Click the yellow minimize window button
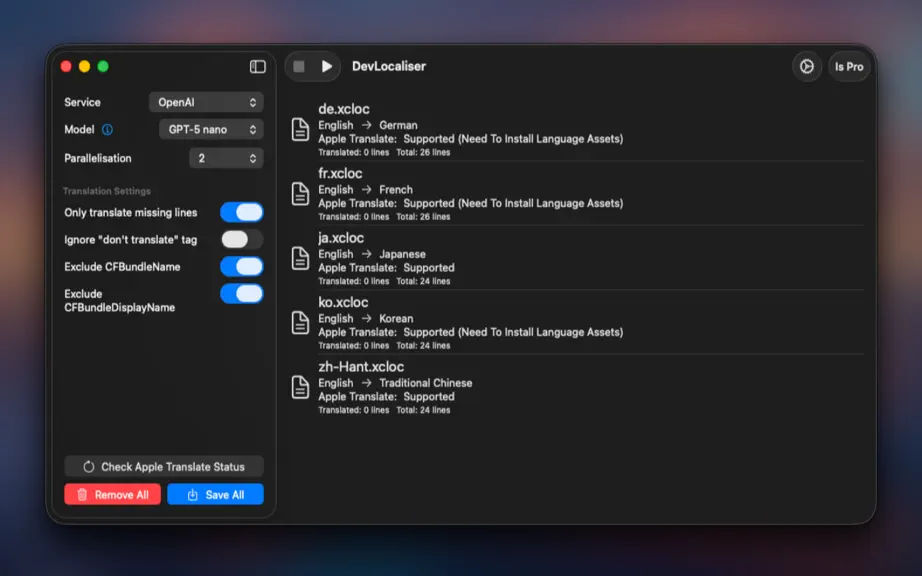922x576 pixels. coord(85,66)
